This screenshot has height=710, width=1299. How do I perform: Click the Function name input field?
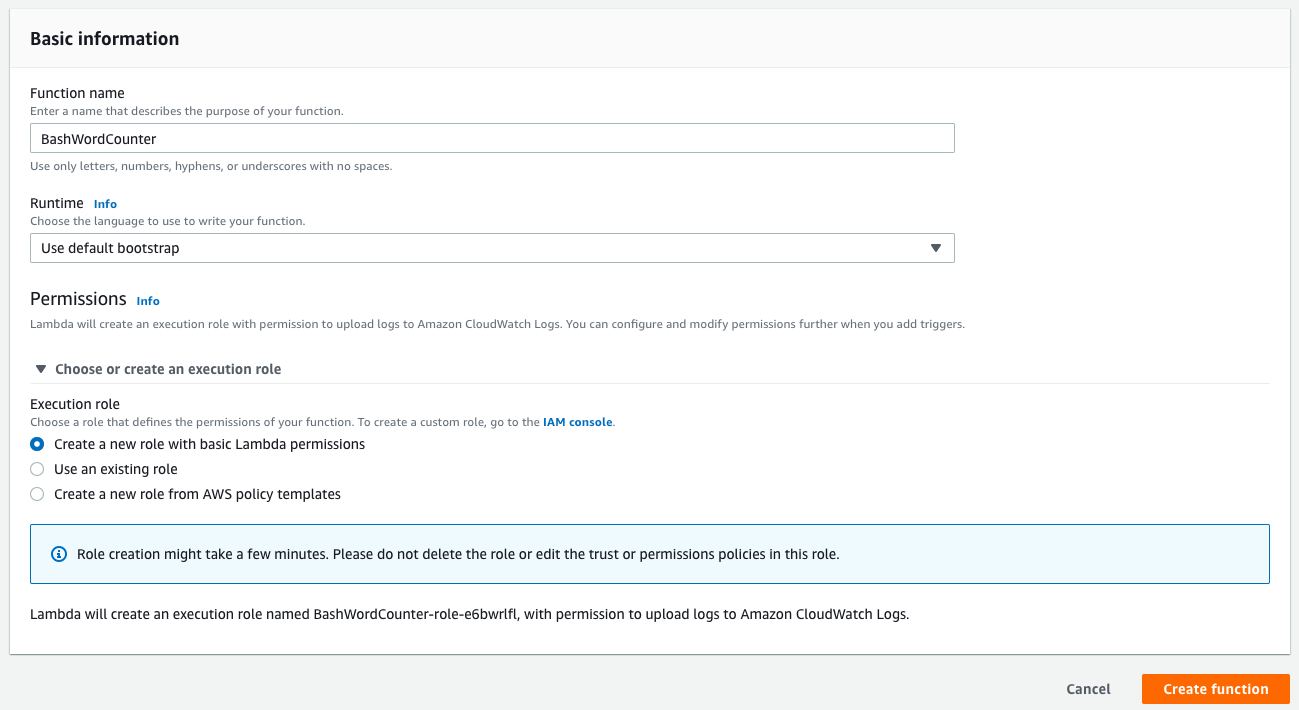point(490,138)
